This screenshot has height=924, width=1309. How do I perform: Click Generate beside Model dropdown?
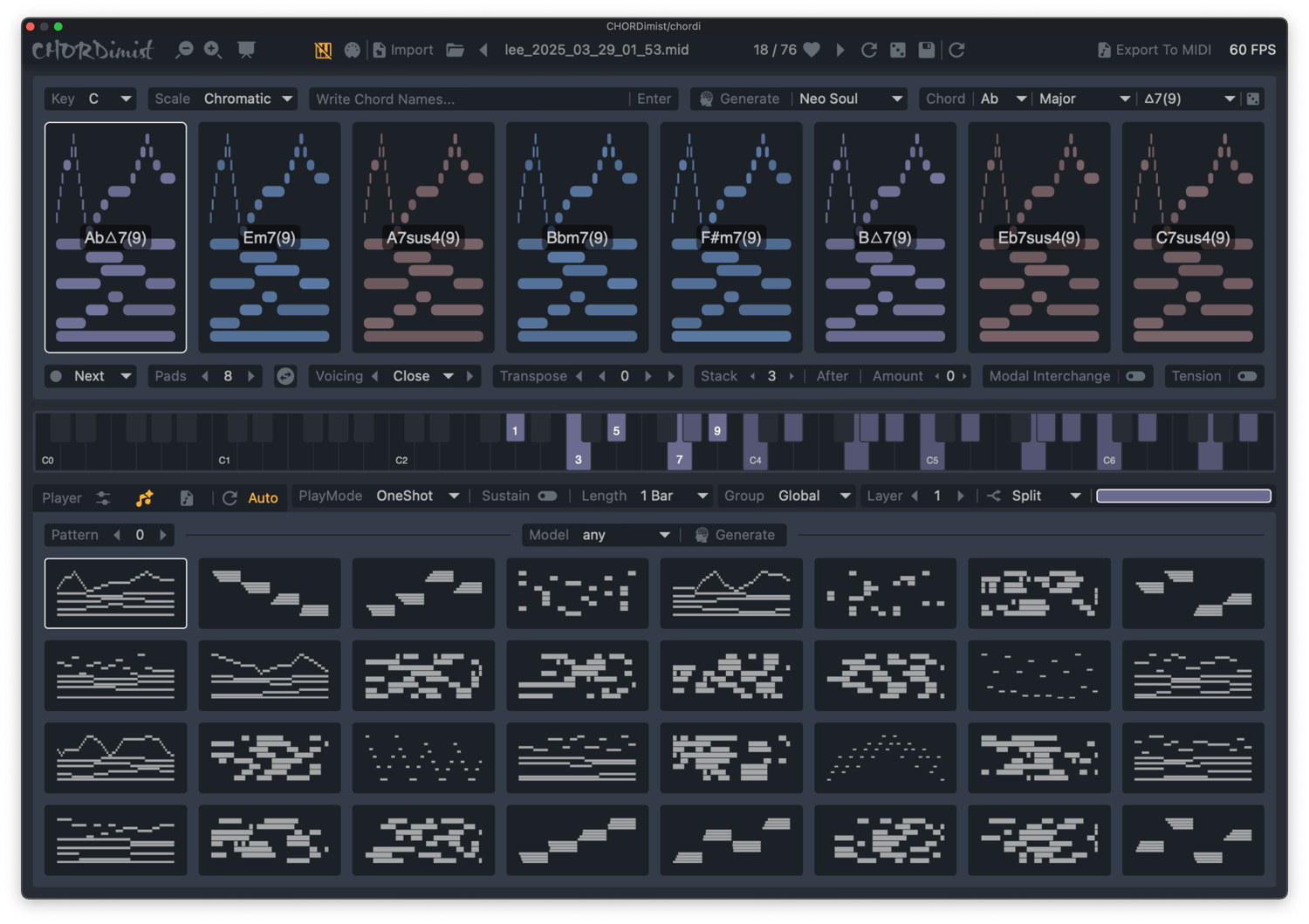pos(744,535)
